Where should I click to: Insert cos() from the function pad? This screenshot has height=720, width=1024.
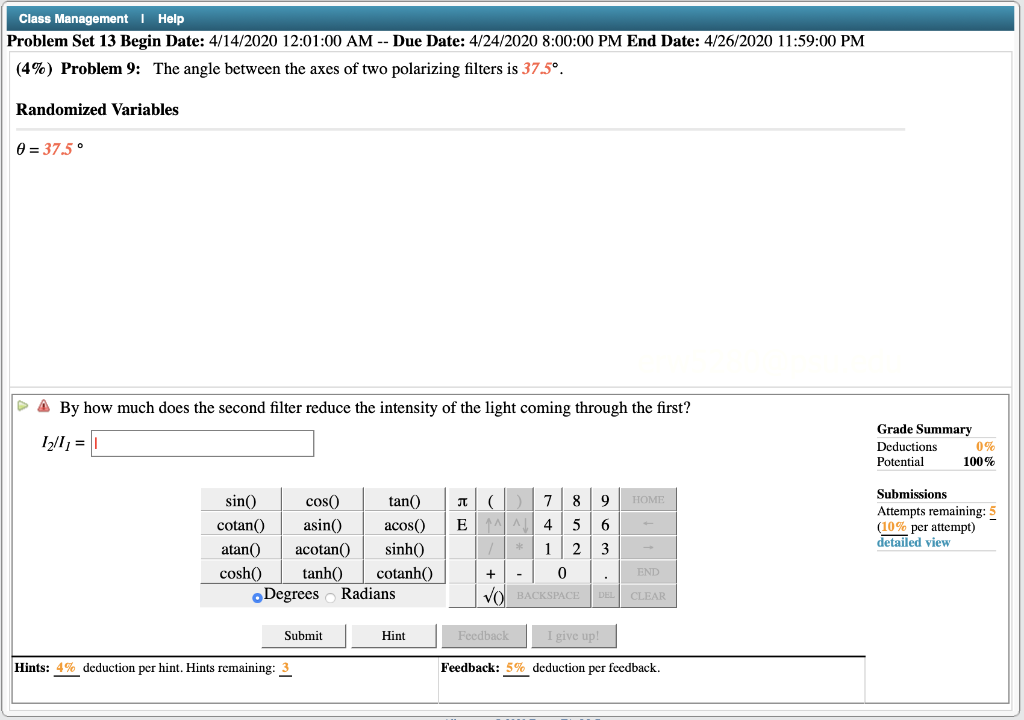tap(322, 500)
